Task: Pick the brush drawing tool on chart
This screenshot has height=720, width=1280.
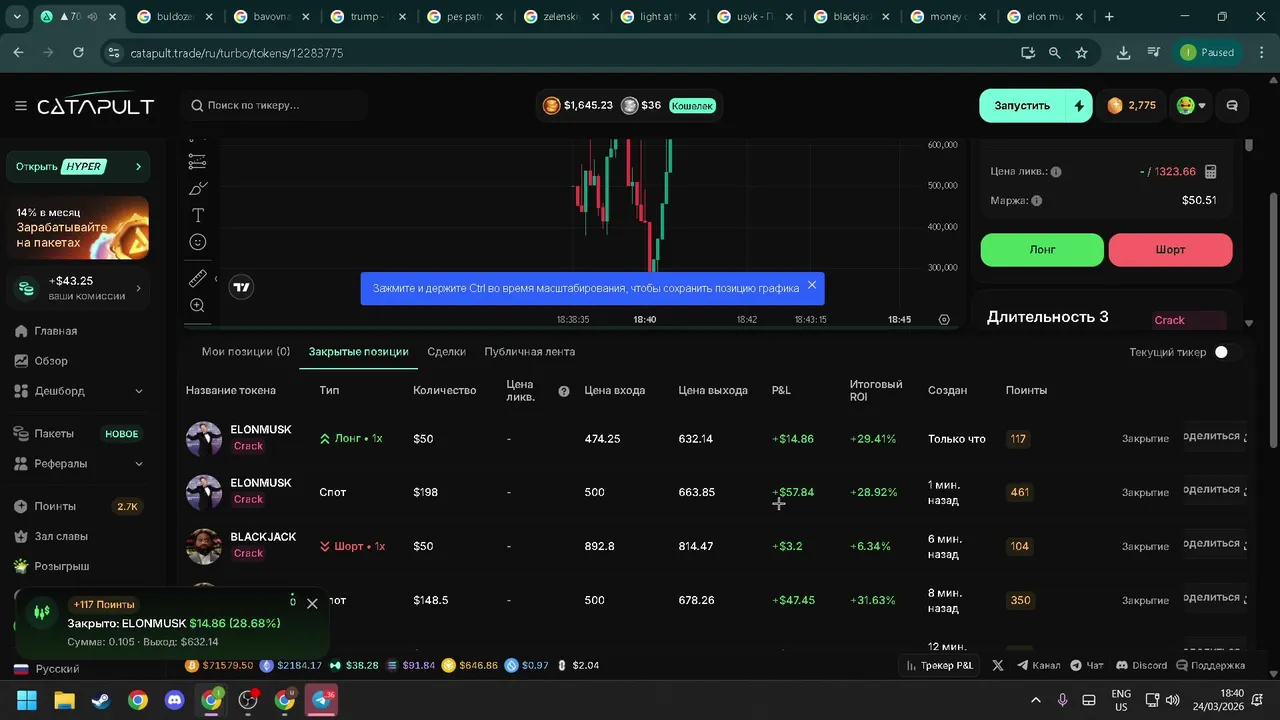Action: click(198, 188)
